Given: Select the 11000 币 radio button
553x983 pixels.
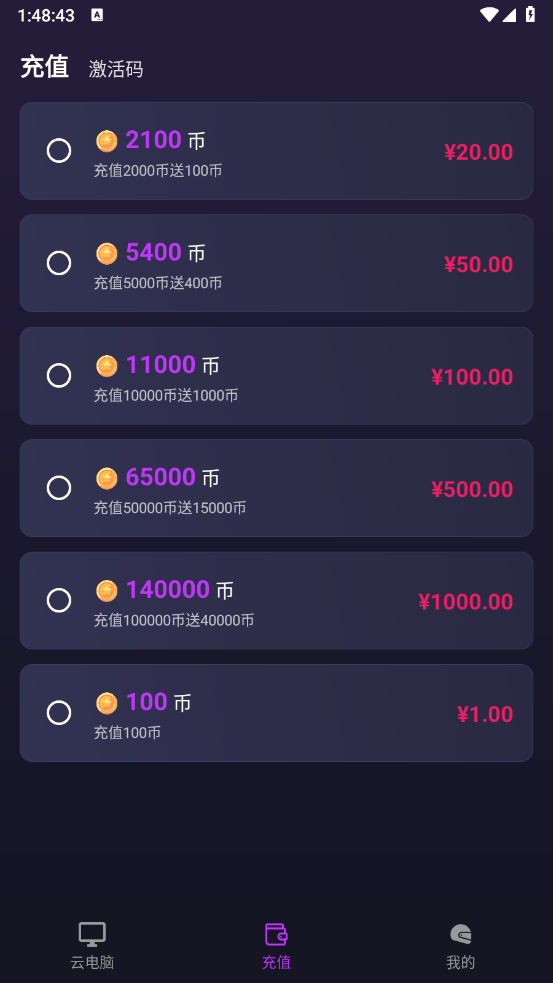Looking at the screenshot, I should coord(59,376).
